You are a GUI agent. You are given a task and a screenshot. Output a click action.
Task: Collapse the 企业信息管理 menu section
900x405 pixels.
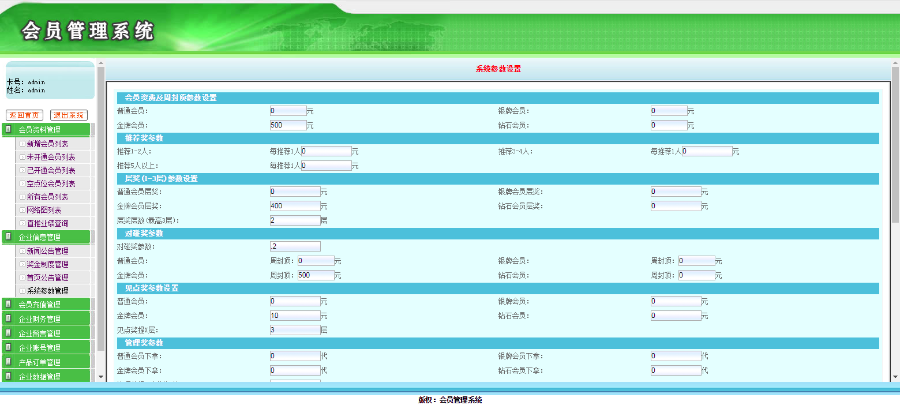[x=46, y=237]
